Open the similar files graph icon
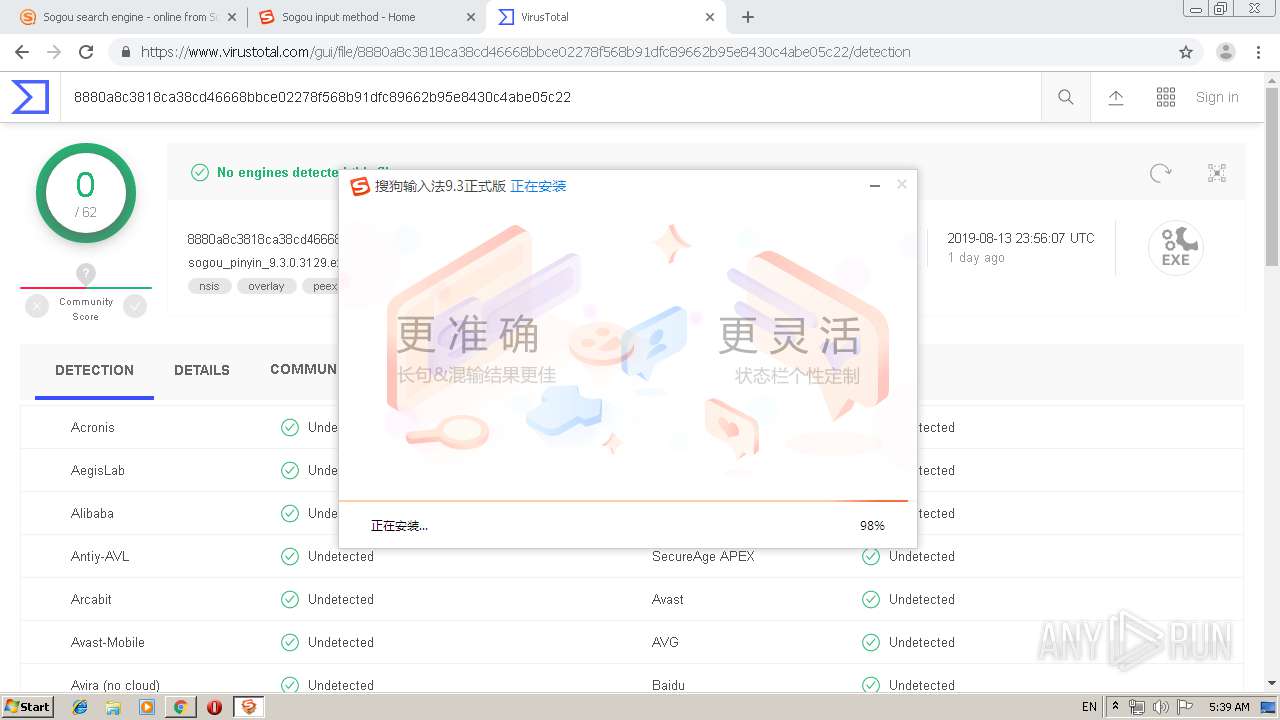 (1217, 173)
